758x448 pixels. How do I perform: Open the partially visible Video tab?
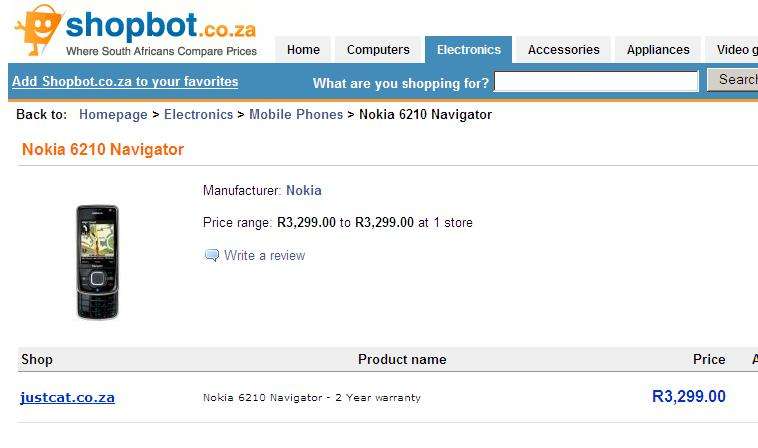click(732, 50)
